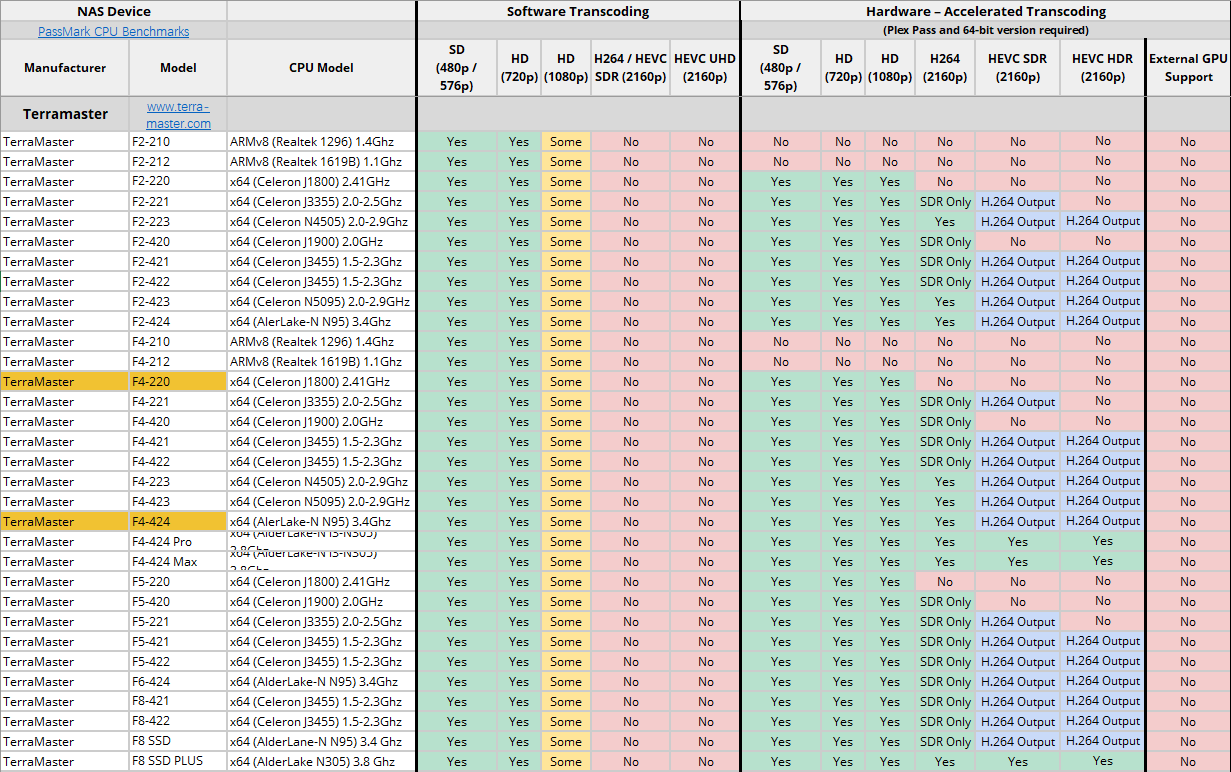Open the PassMark CPU Benchmarks link
This screenshot has width=1231, height=772.
[x=114, y=31]
